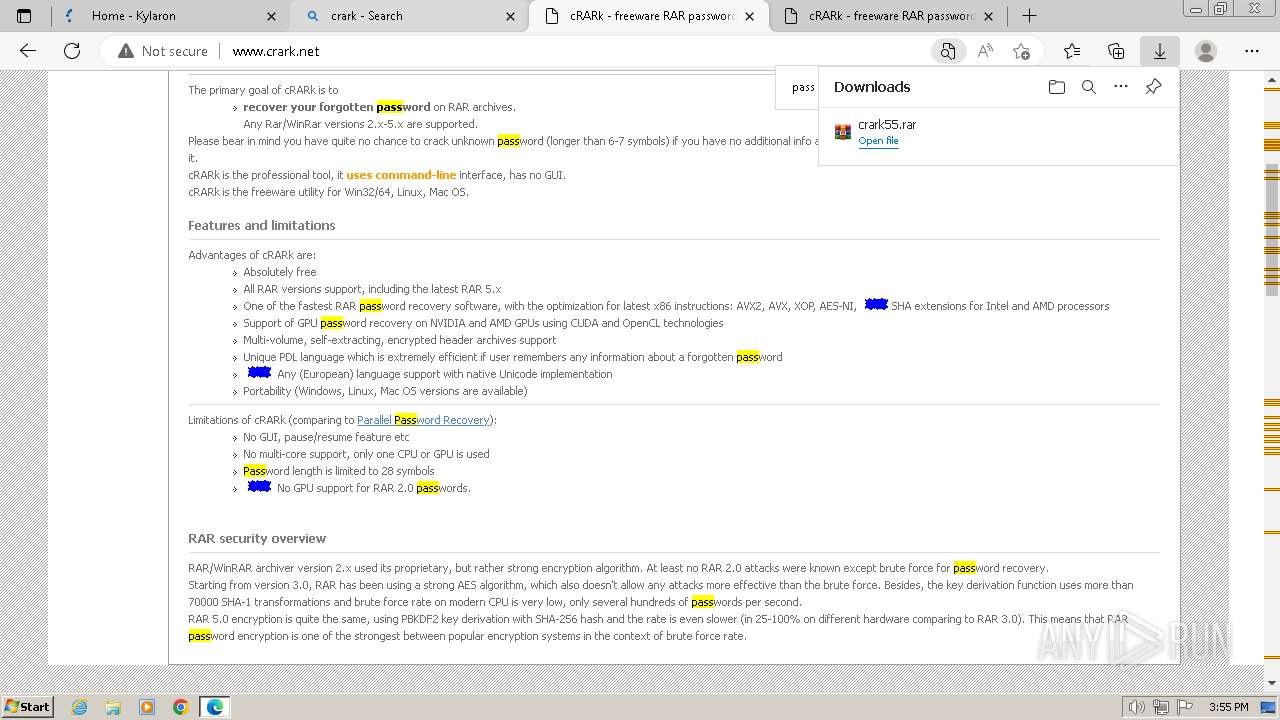Click All RAR versions support line

point(372,289)
